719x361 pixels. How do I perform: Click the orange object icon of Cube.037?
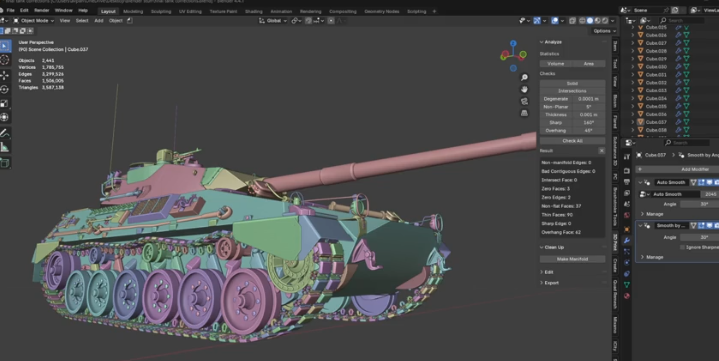[641, 122]
